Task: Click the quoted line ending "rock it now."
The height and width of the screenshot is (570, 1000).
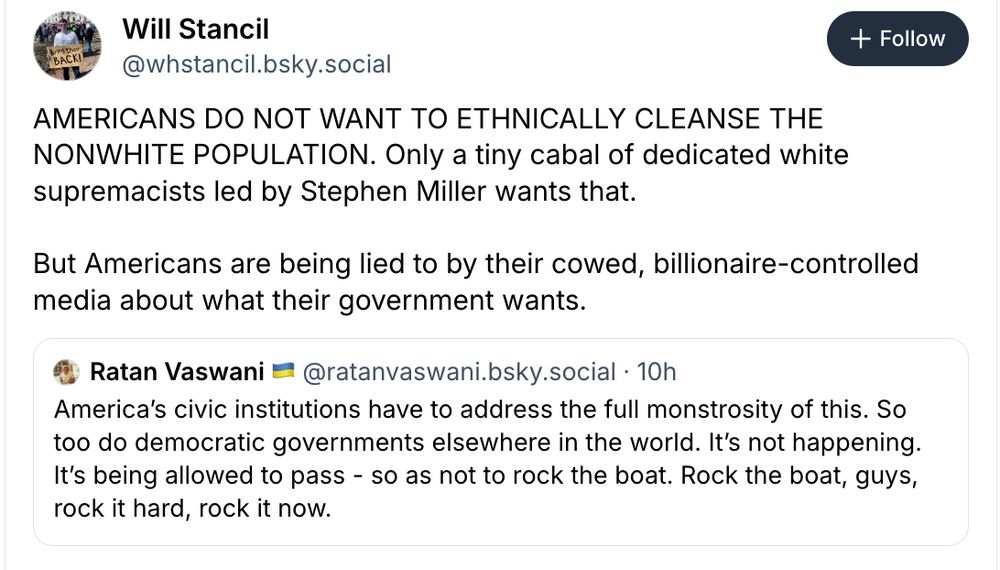Action: coord(192,508)
